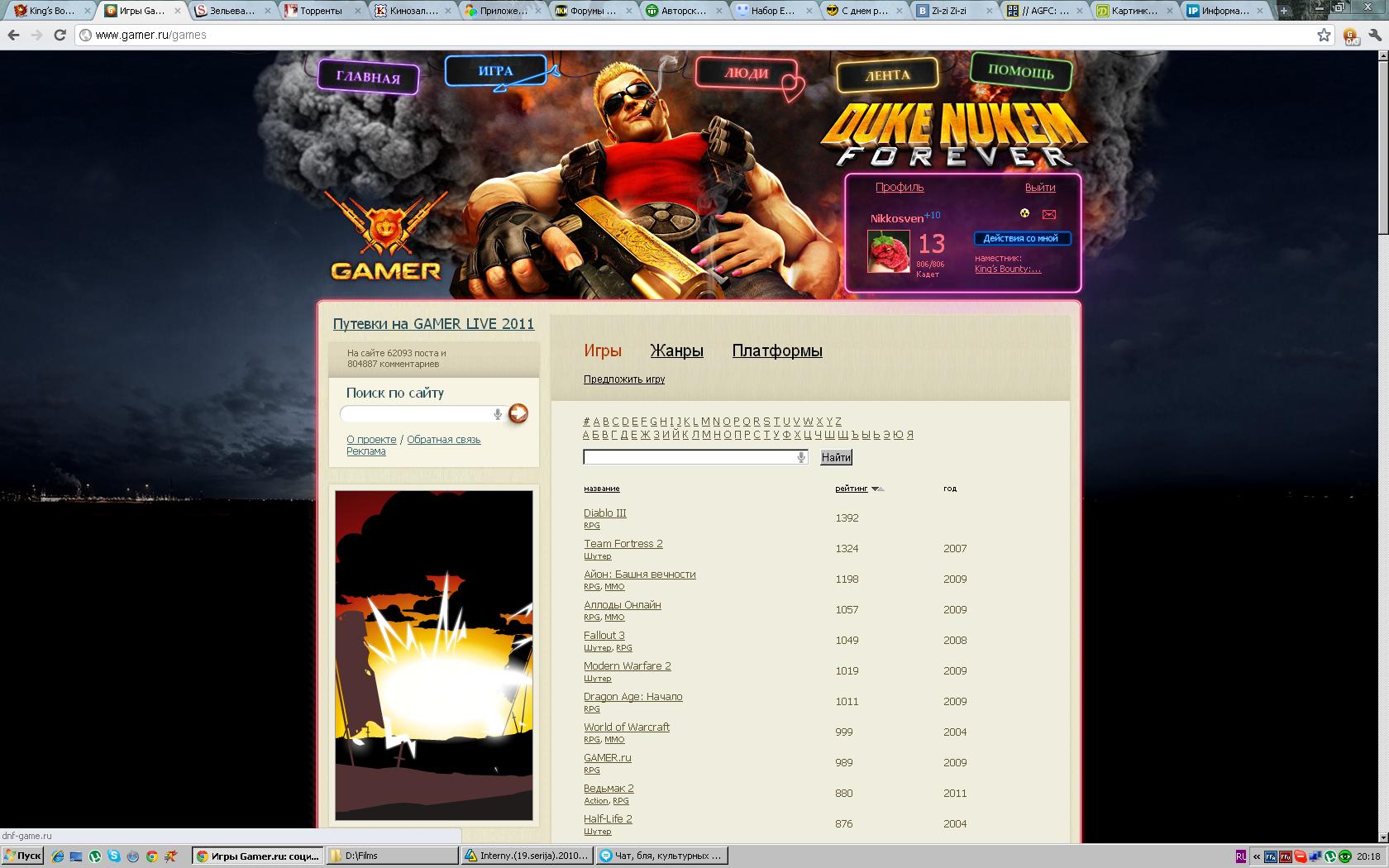This screenshot has width=1389, height=868.
Task: Expand the Действия со мной menu
Action: (x=1022, y=238)
